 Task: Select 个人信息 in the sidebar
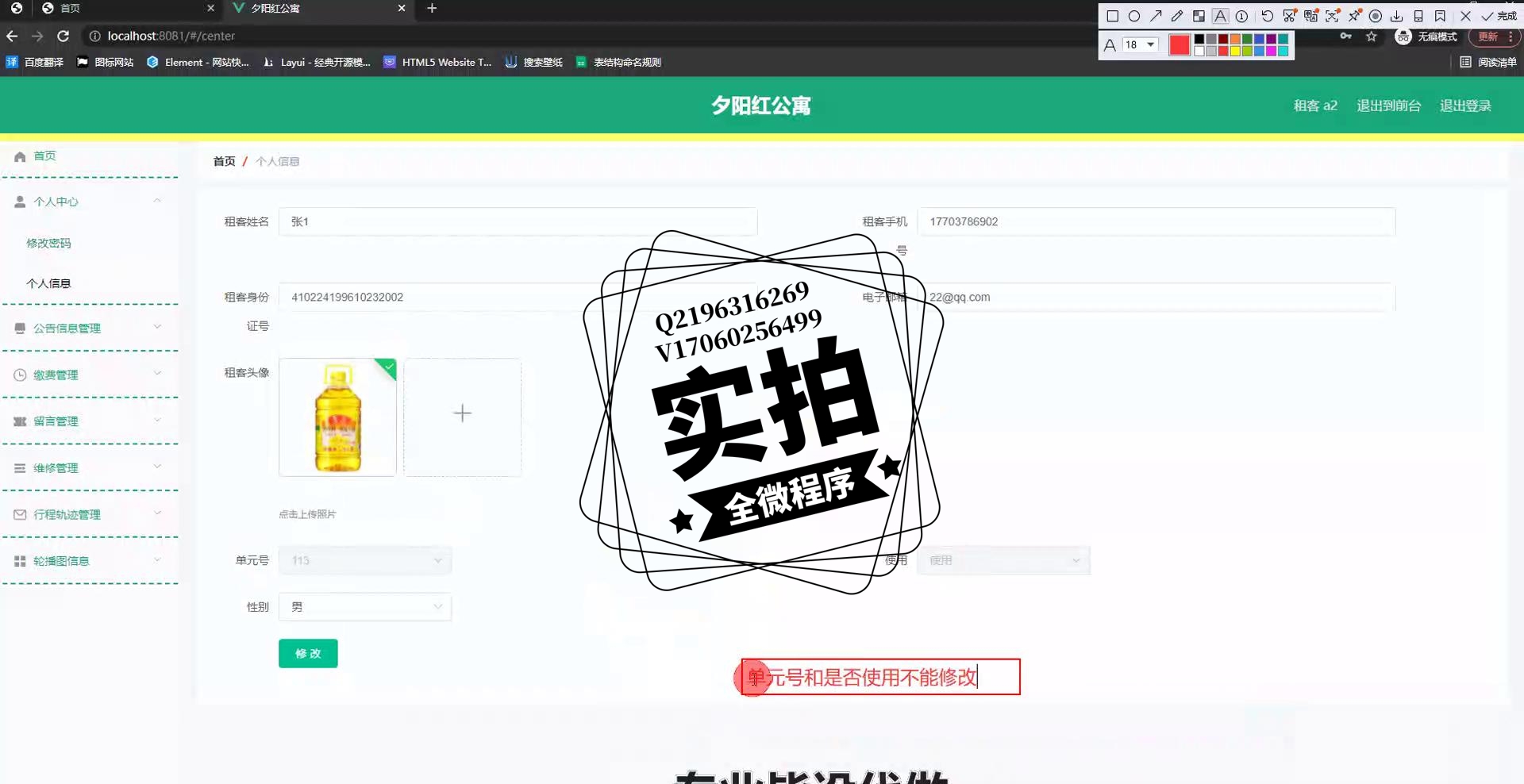tap(48, 283)
